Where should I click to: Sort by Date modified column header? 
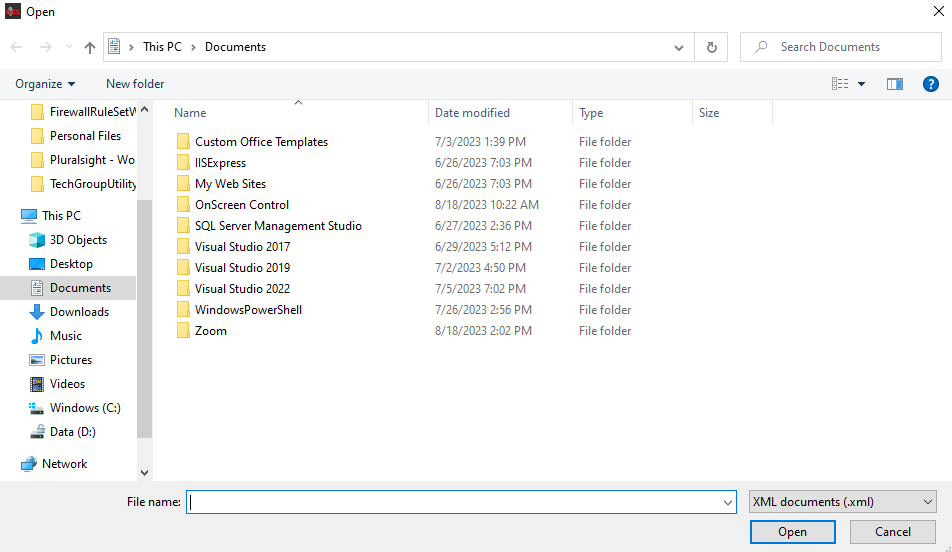tap(472, 113)
